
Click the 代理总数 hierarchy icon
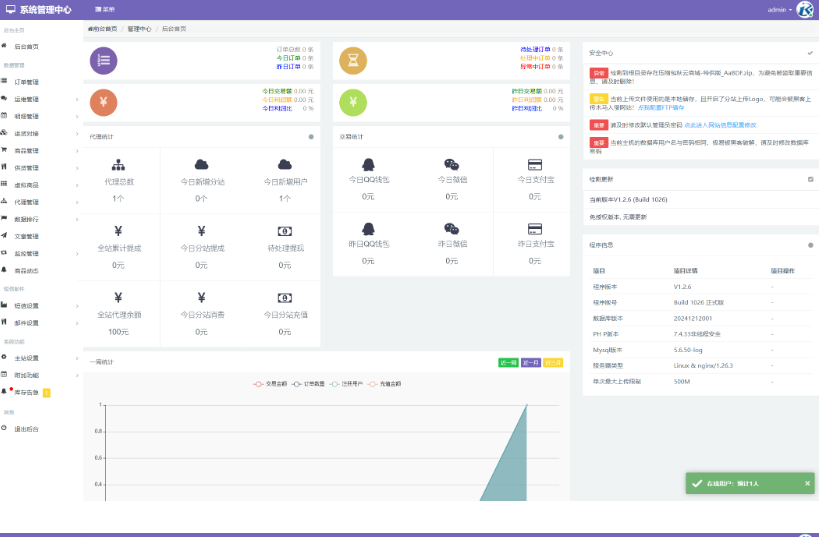[118, 165]
